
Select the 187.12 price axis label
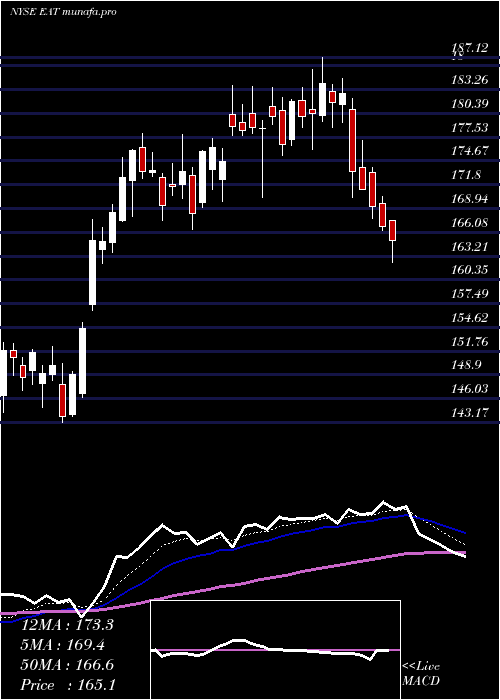tap(470, 48)
